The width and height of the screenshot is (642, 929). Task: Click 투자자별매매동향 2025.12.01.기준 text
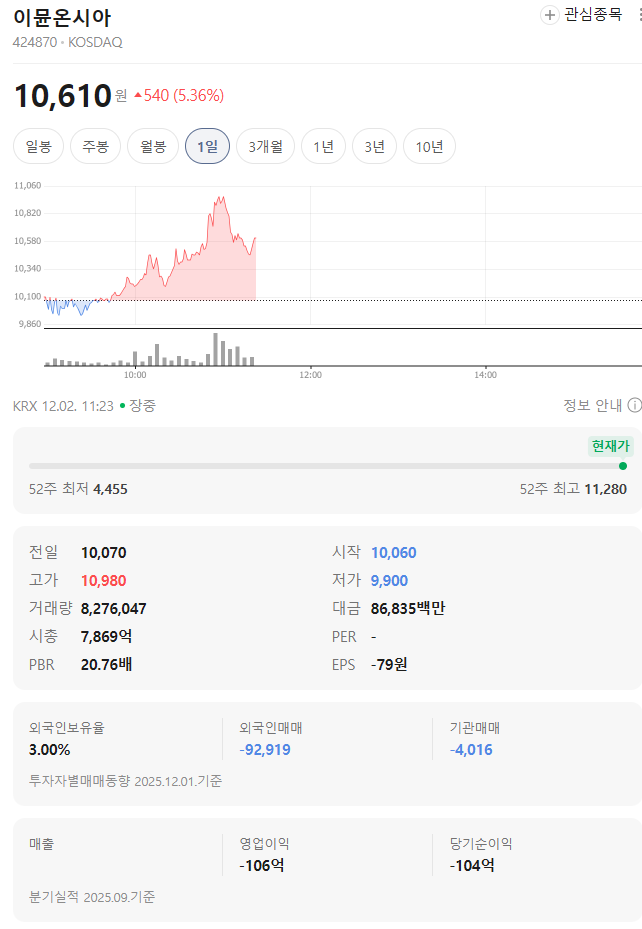126,781
